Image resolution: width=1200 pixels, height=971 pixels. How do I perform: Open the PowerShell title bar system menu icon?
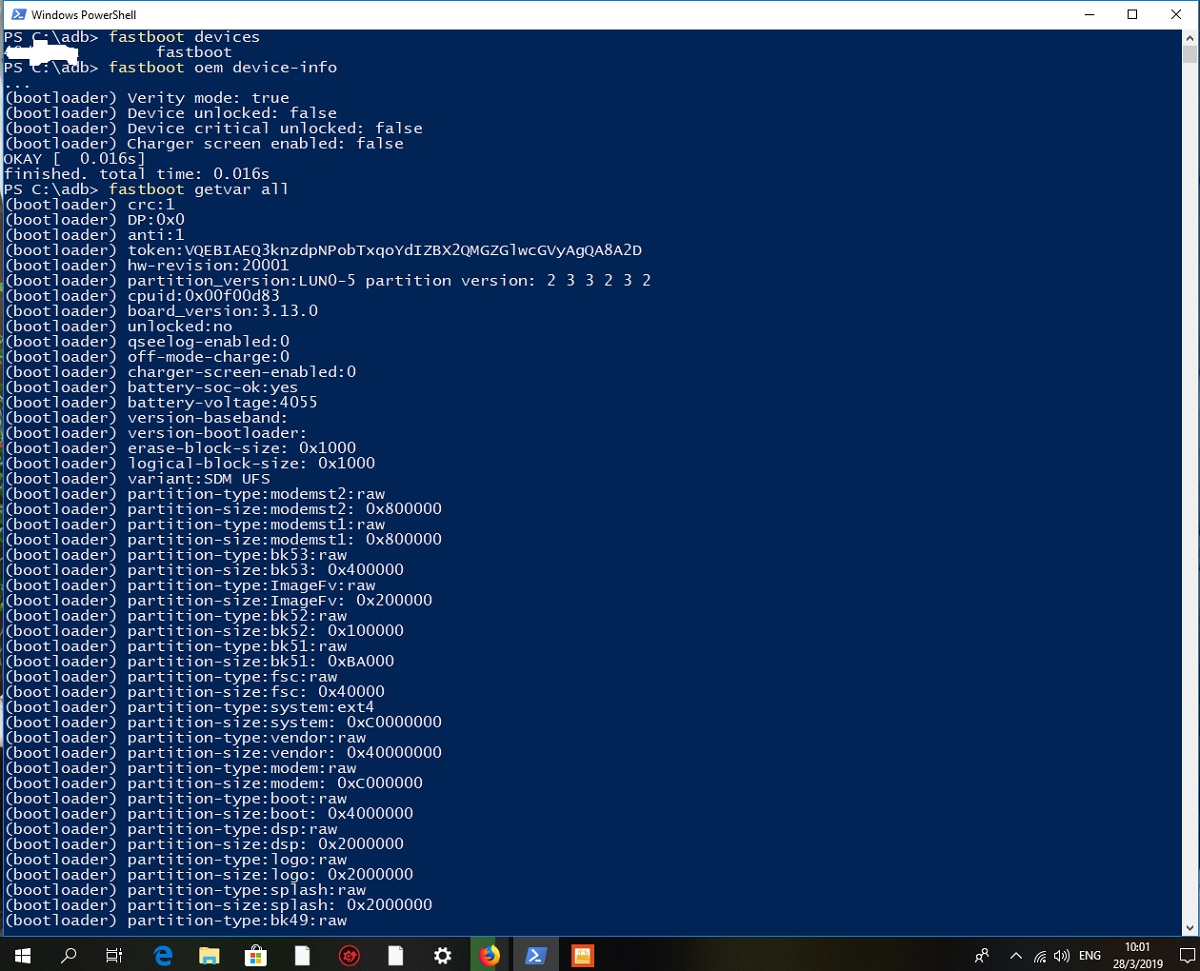point(18,15)
